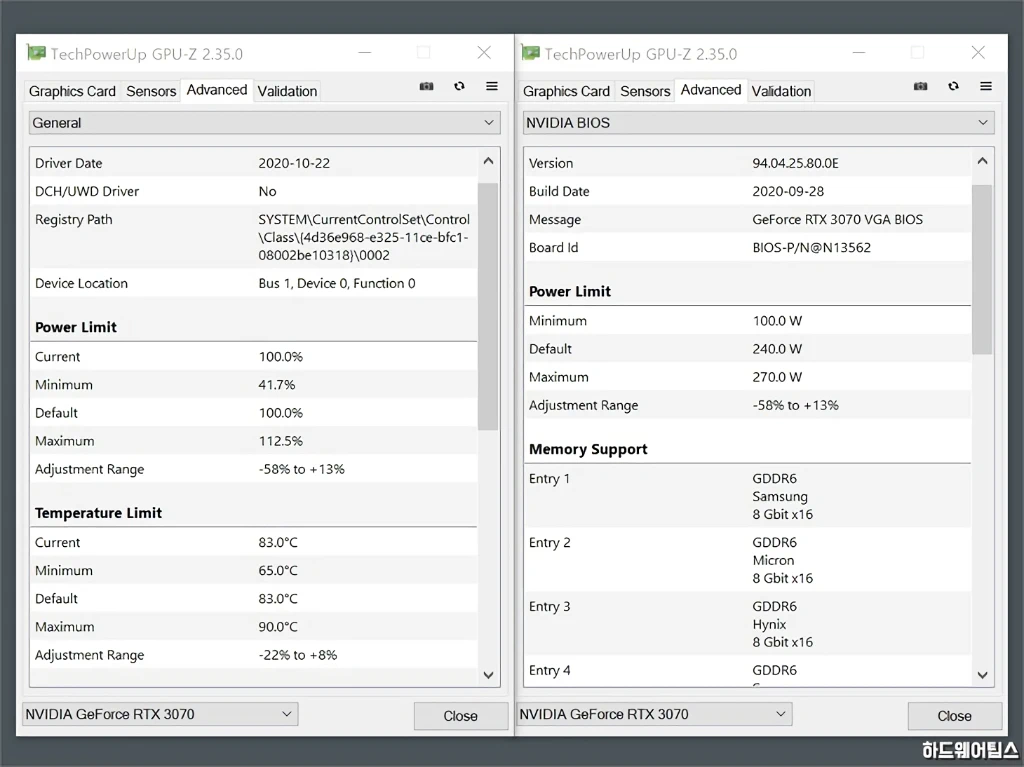The width and height of the screenshot is (1024, 767).
Task: Click scroll down arrow in right window list
Action: tap(982, 675)
